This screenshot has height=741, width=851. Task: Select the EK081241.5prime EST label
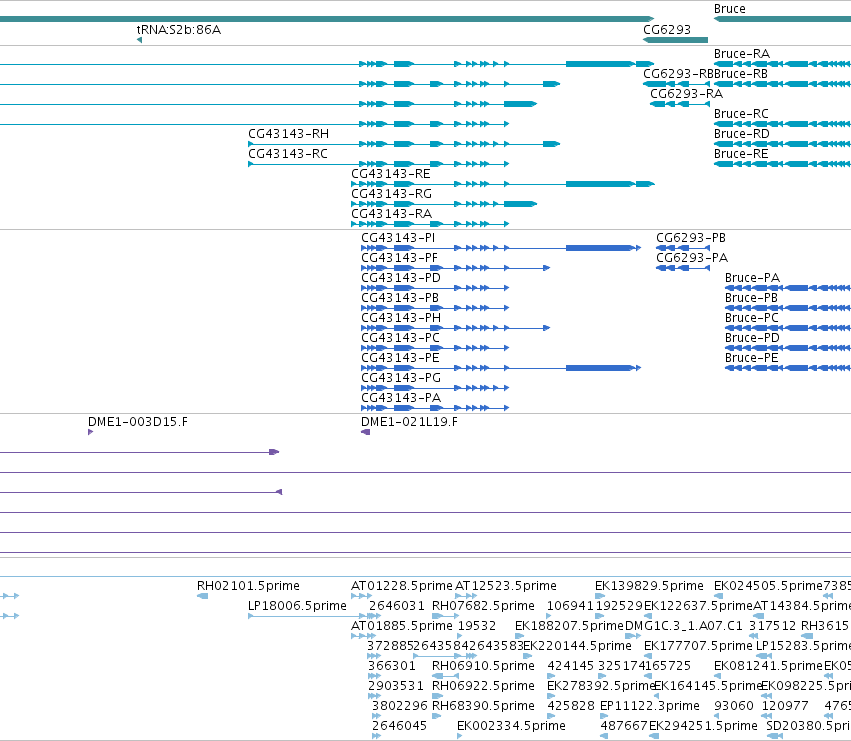click(x=768, y=666)
